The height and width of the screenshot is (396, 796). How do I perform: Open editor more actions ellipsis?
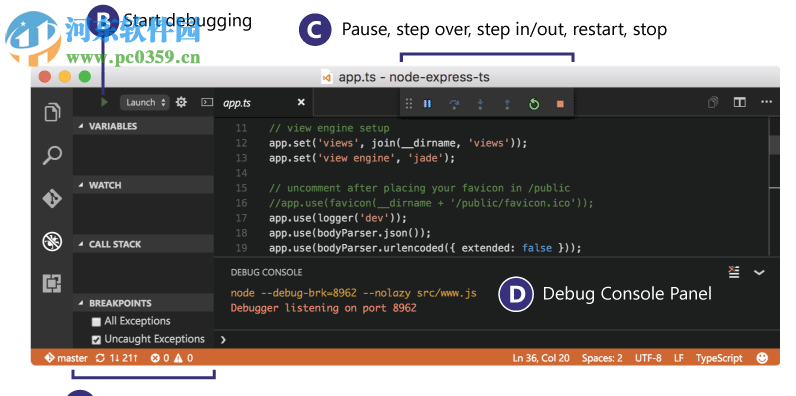[767, 103]
